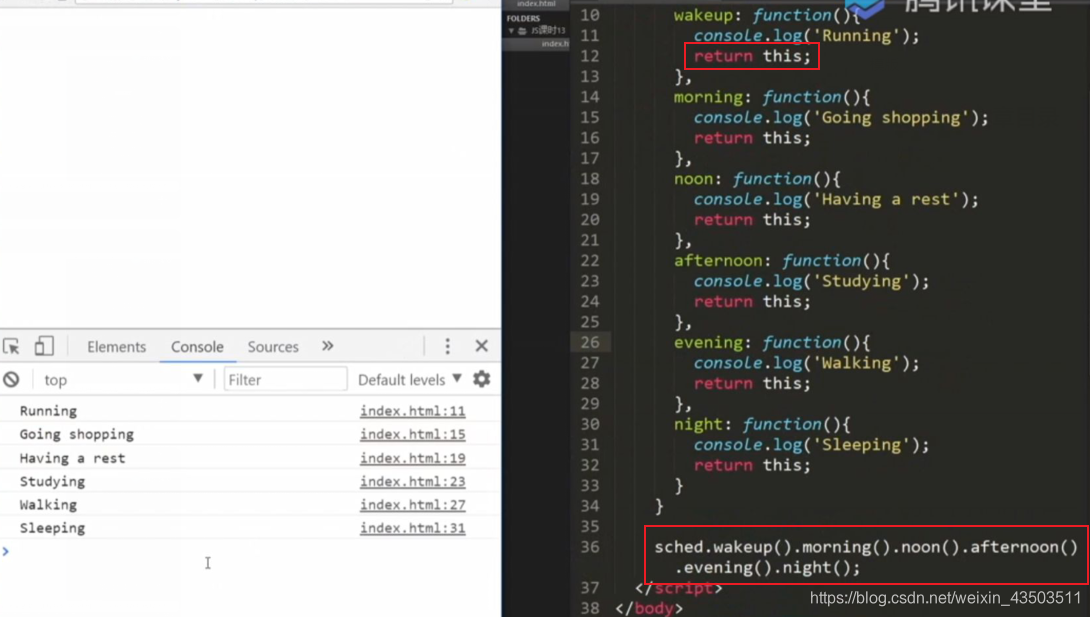Select the 'Walking' console message
The height and width of the screenshot is (617, 1090).
point(48,504)
